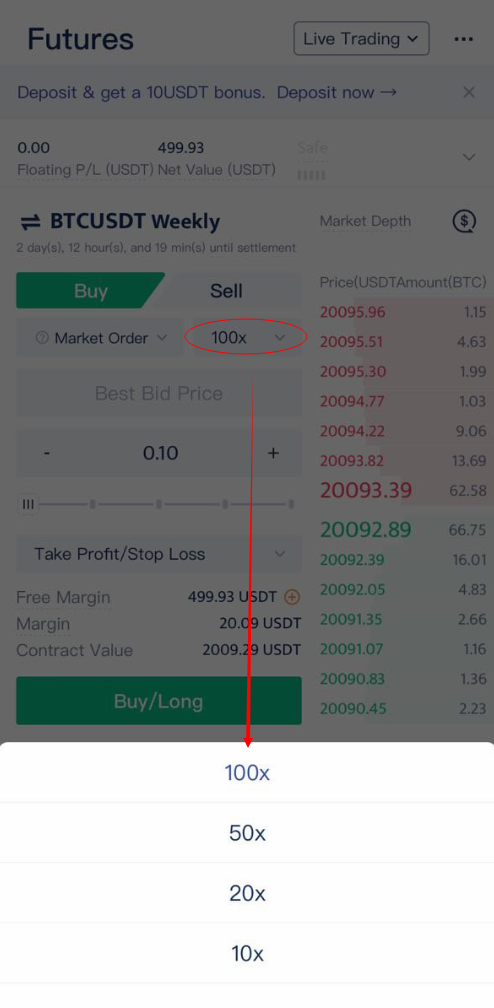Viewport: 494px width, 1008px height.
Task: Expand the 100x leverage selector
Action: tap(246, 338)
